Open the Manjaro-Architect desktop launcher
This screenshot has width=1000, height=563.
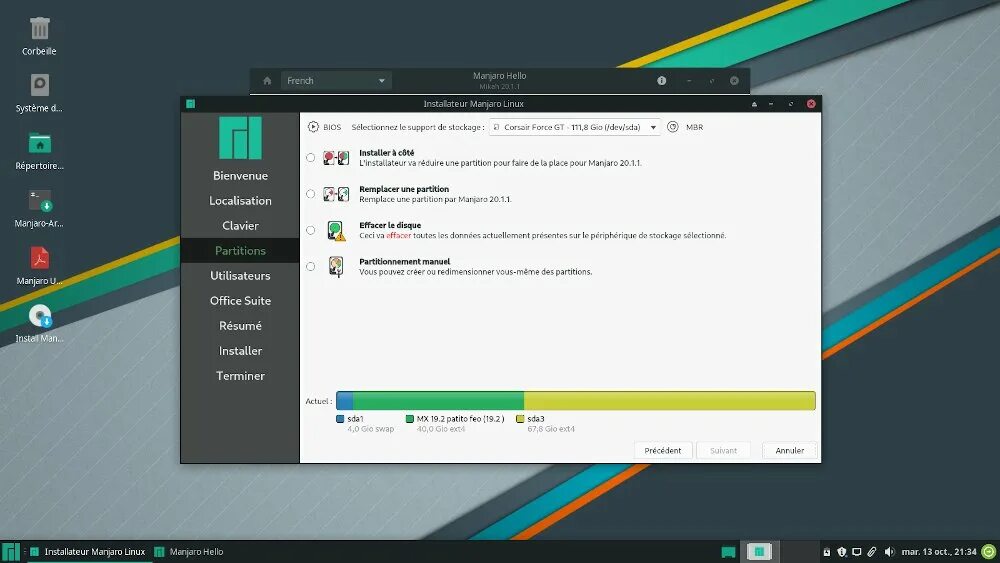[40, 201]
